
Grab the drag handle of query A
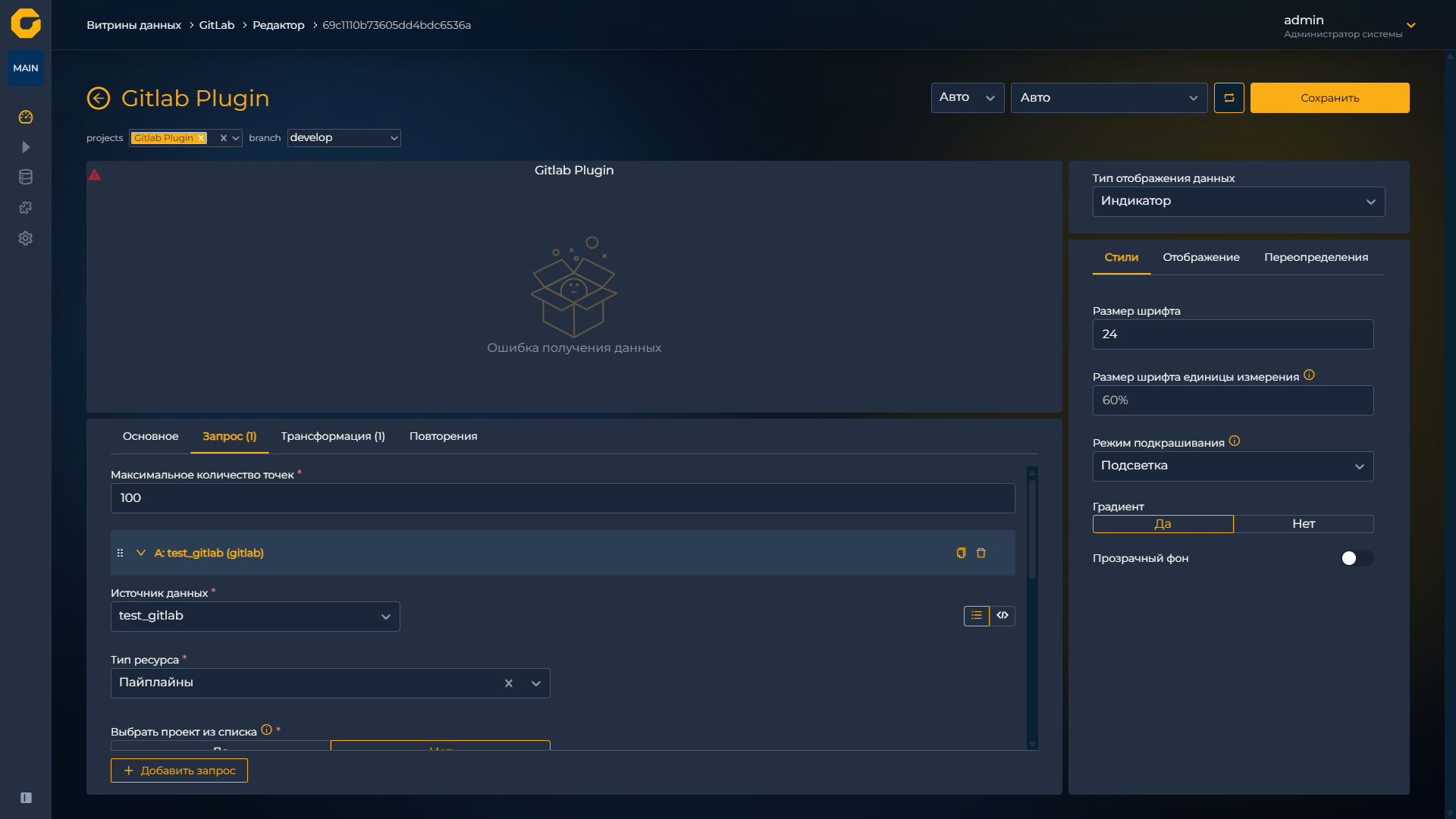point(120,553)
